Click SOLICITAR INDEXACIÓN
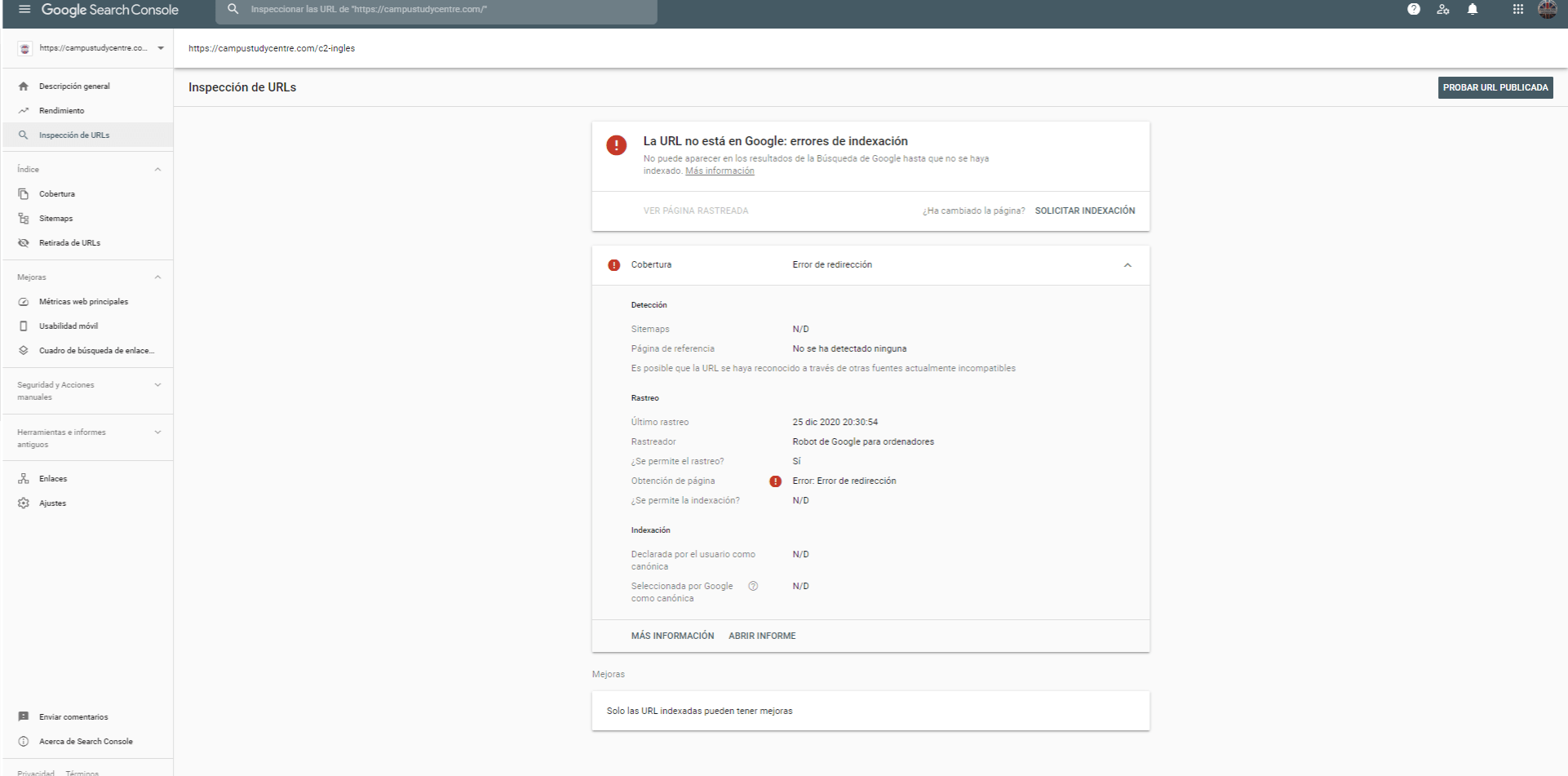The height and width of the screenshot is (776, 1568). pos(1085,211)
